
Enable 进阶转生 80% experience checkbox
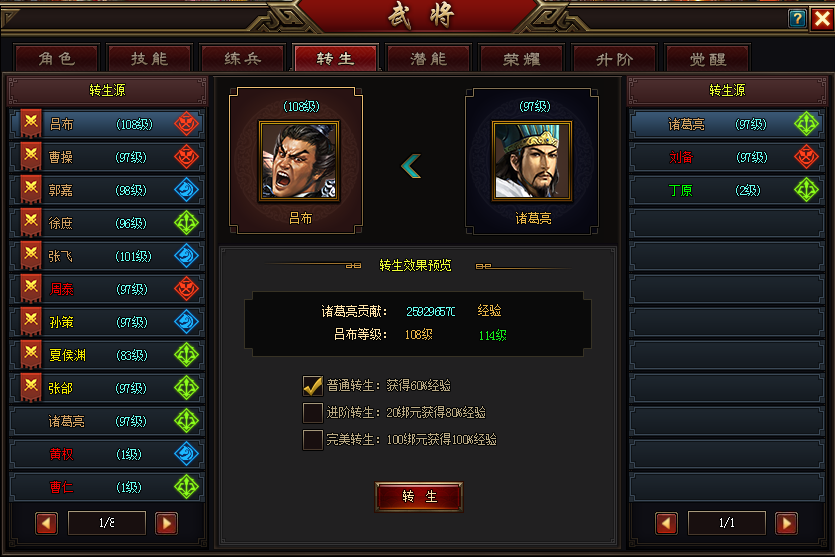(313, 413)
